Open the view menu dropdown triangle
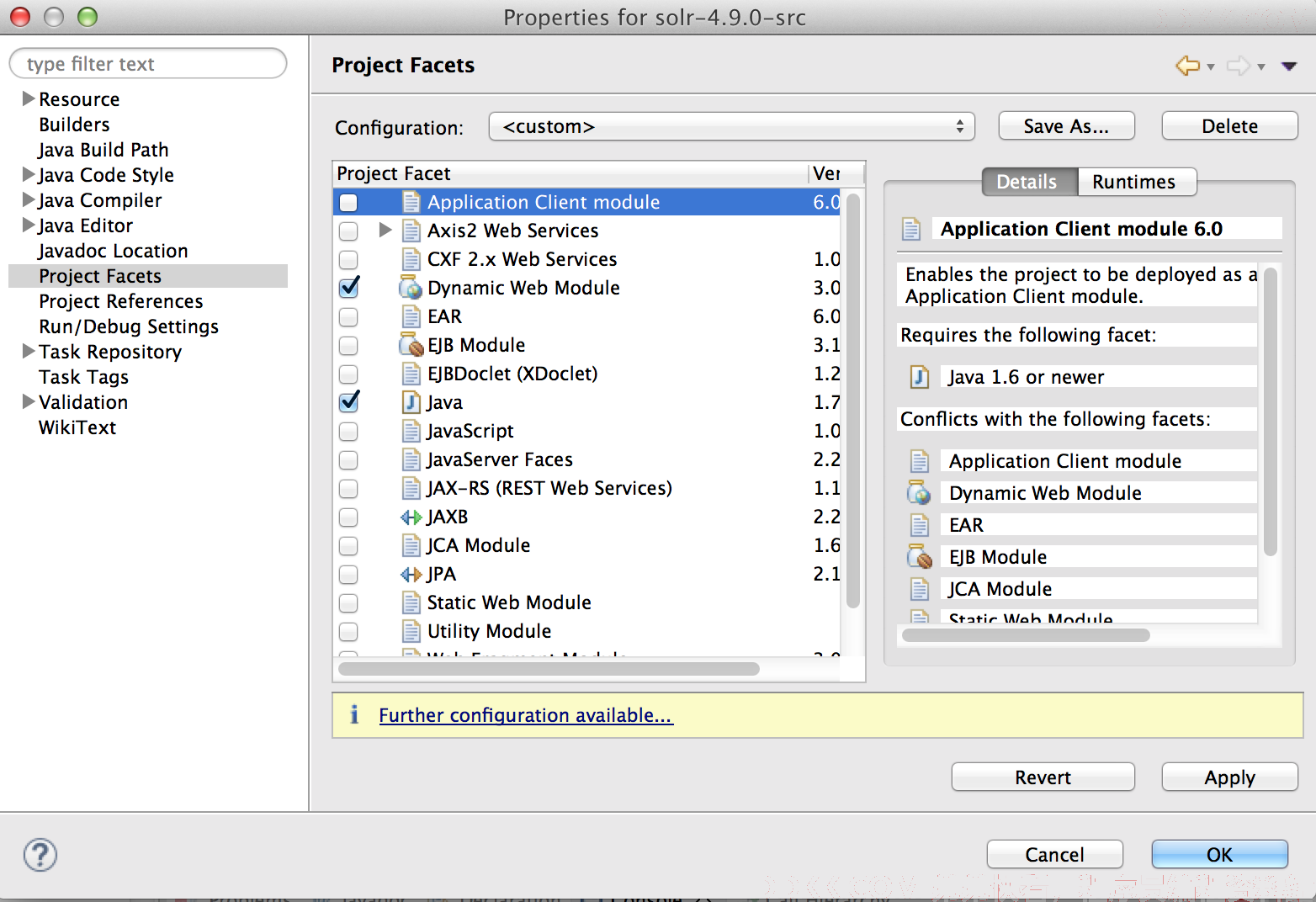This screenshot has width=1316, height=902. (1289, 66)
